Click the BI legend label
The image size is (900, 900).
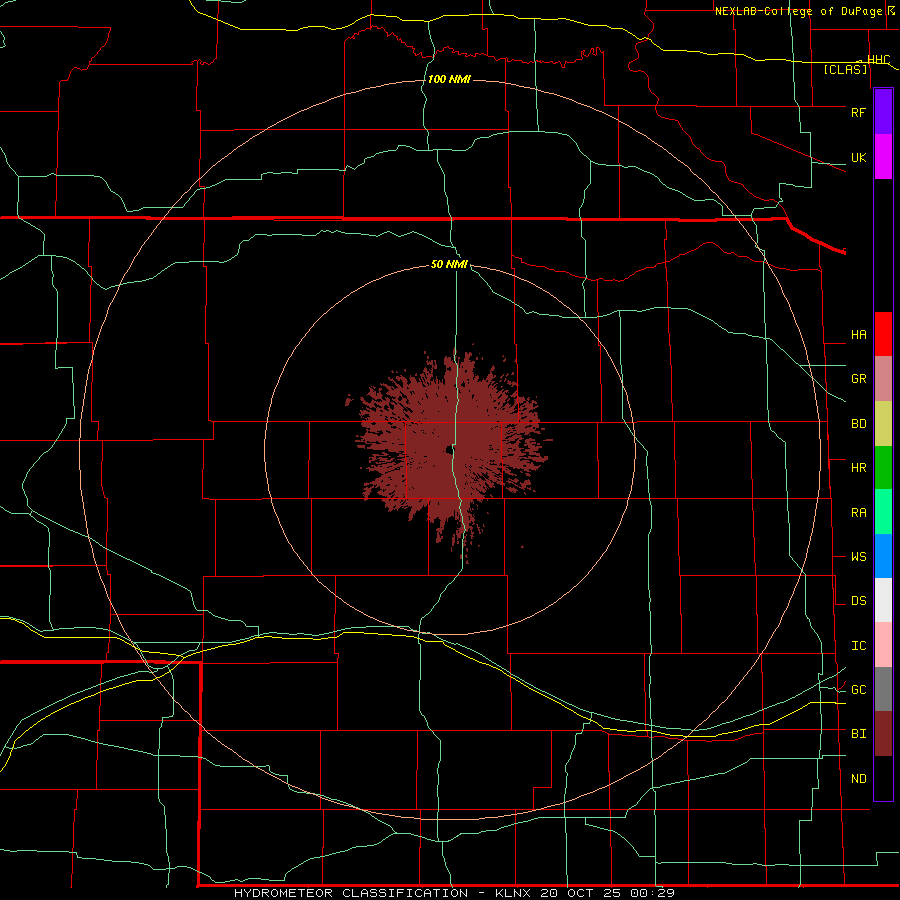tap(858, 734)
